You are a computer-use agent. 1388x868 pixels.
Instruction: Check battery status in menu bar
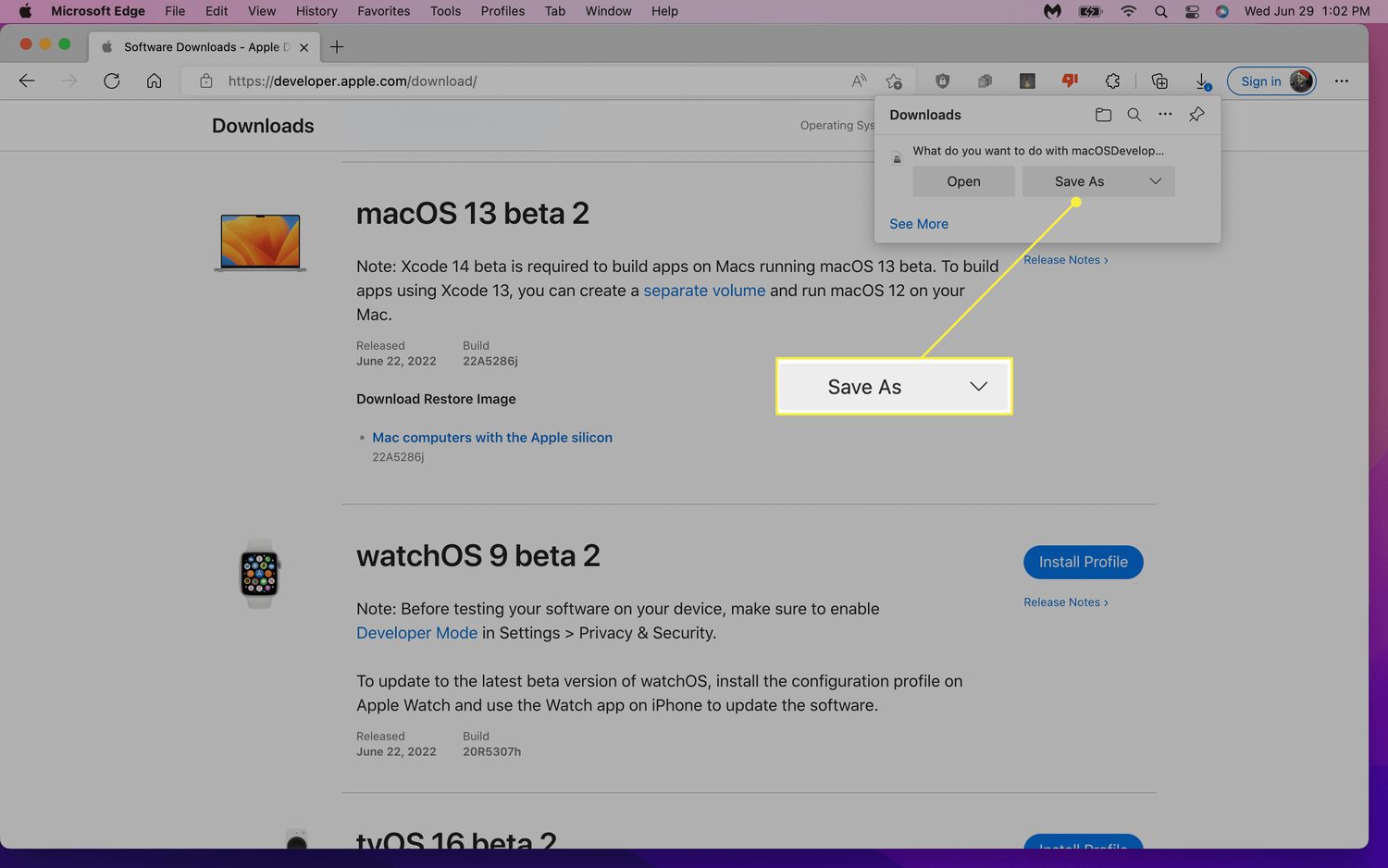(1091, 11)
